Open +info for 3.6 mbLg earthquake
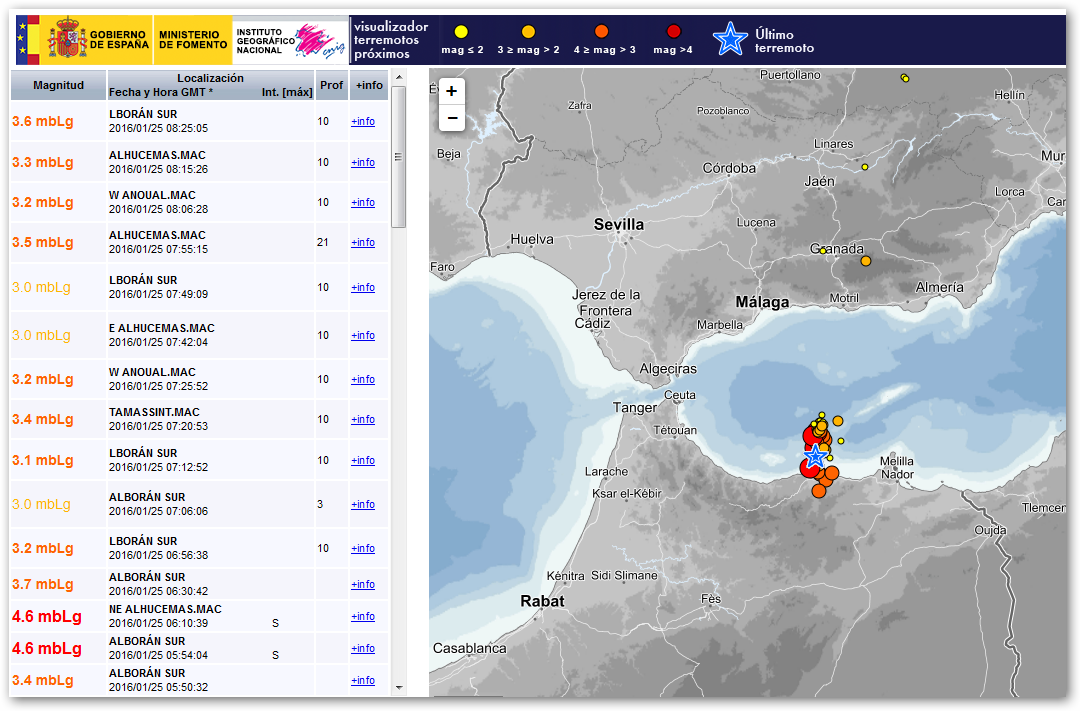This screenshot has width=1080, height=711. [x=363, y=122]
